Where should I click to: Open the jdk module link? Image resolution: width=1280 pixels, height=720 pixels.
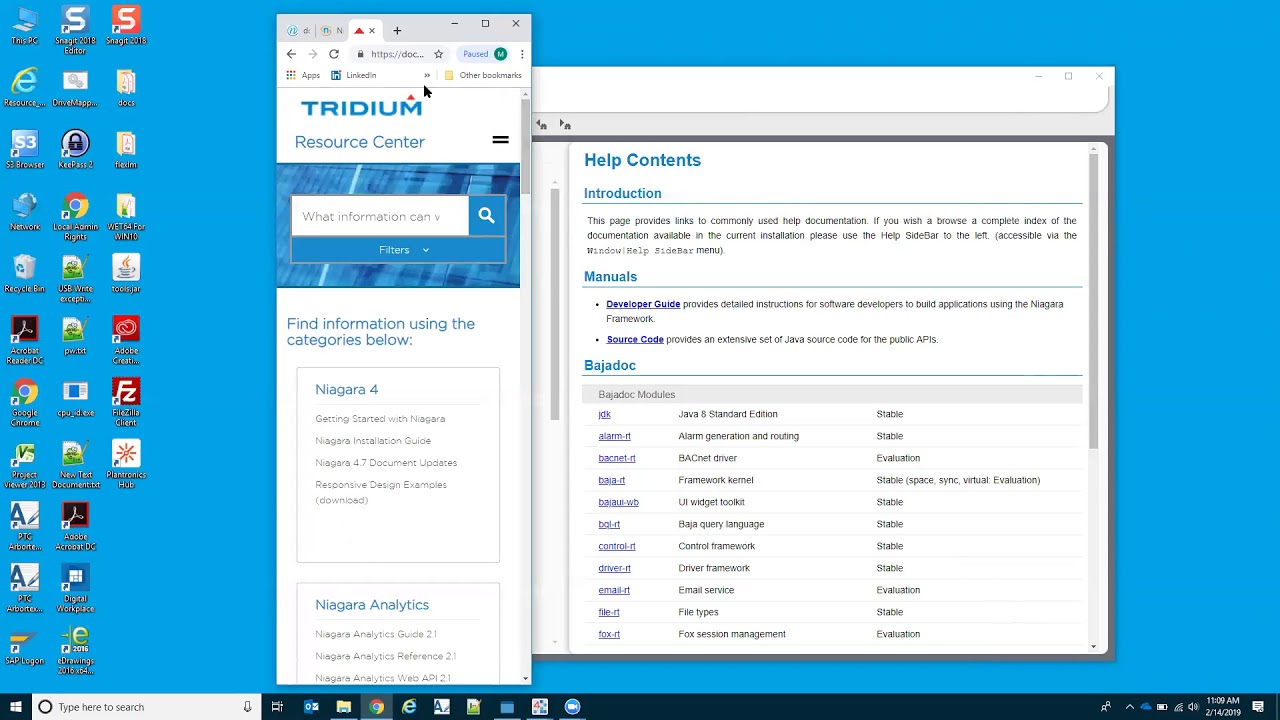coord(604,414)
